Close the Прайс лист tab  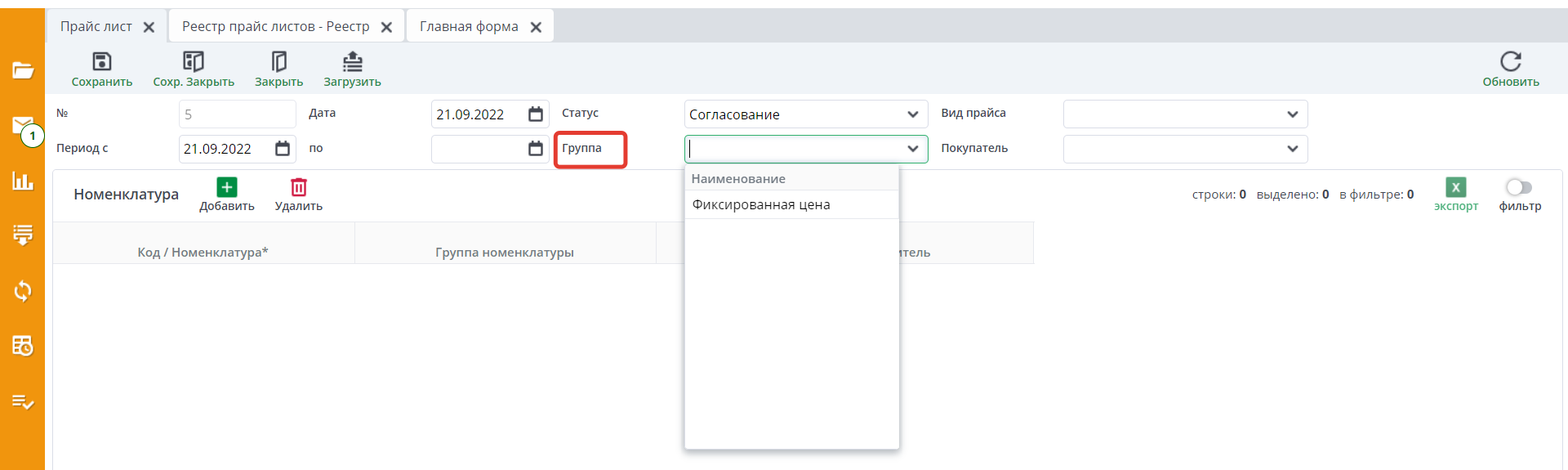click(x=149, y=27)
